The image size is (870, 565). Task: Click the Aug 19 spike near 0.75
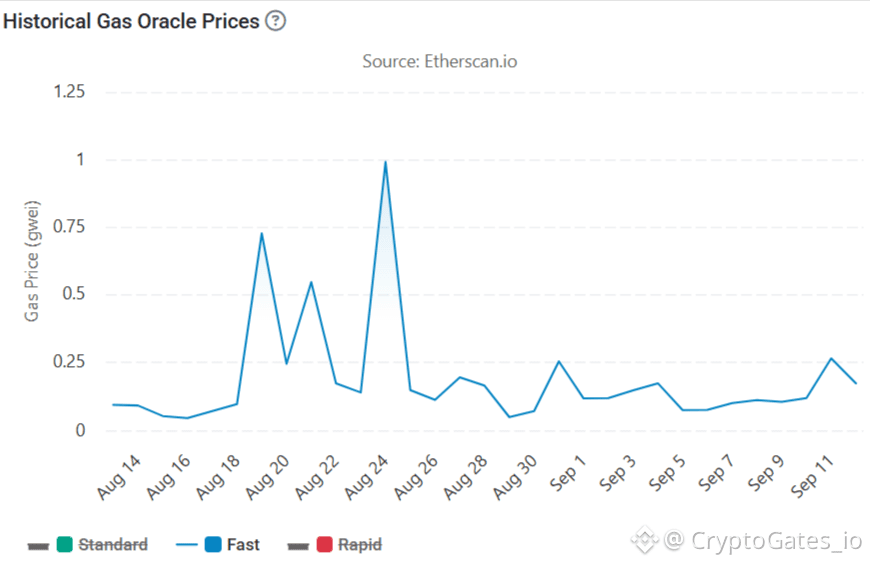tap(261, 233)
